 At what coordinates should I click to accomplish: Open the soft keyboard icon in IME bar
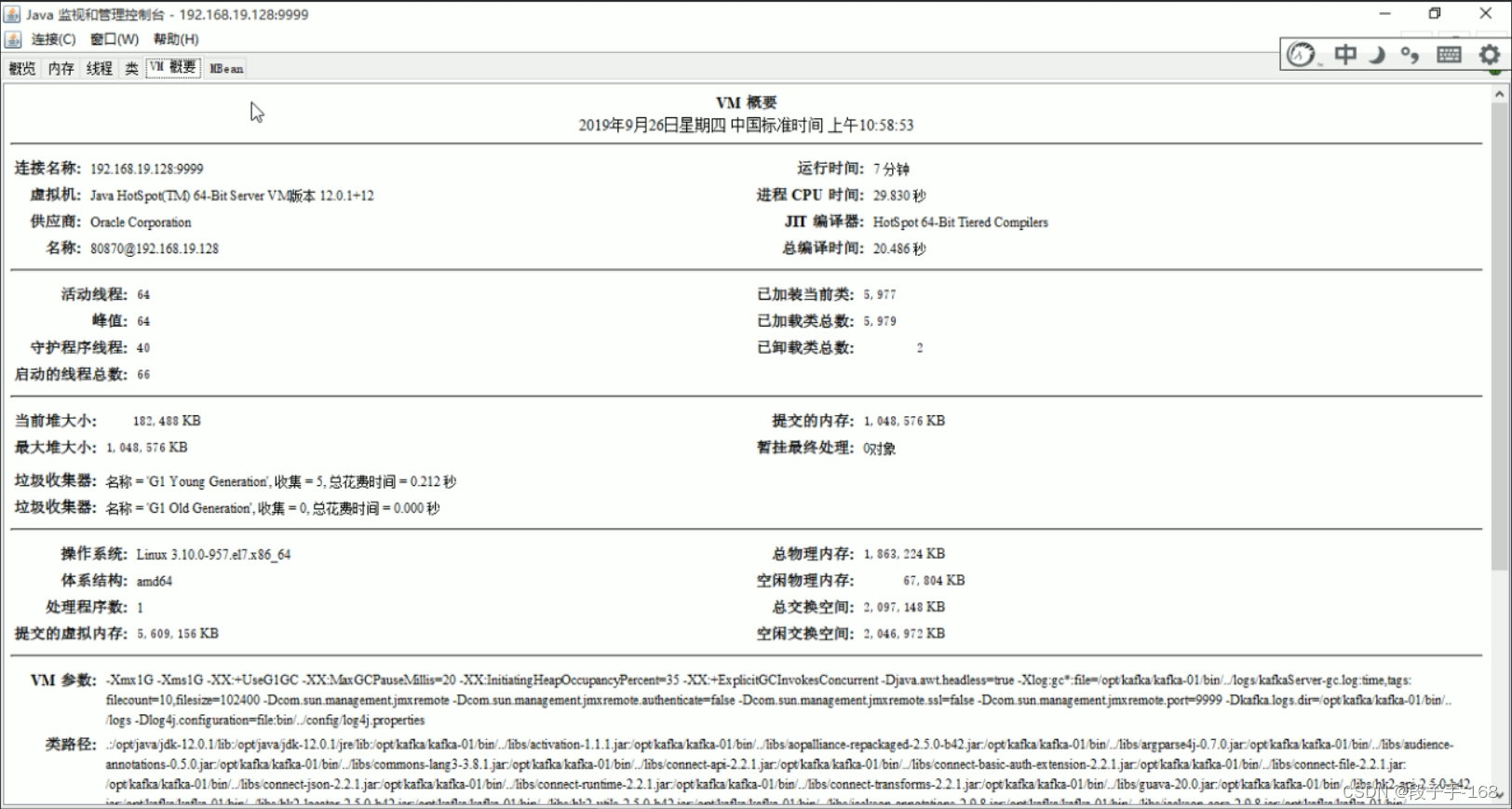(x=1449, y=55)
